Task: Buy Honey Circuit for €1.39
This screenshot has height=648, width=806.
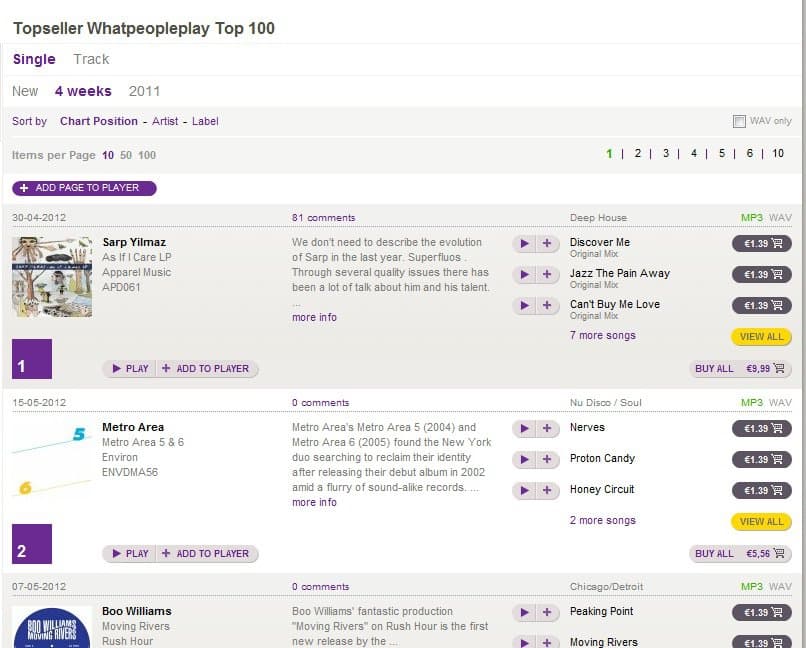Action: 762,490
